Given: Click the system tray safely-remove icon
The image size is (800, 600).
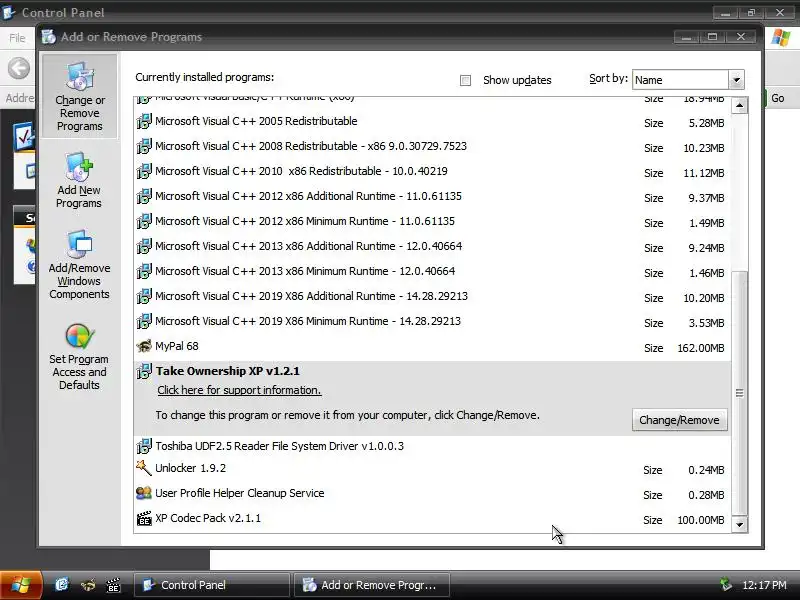Looking at the screenshot, I should [725, 584].
